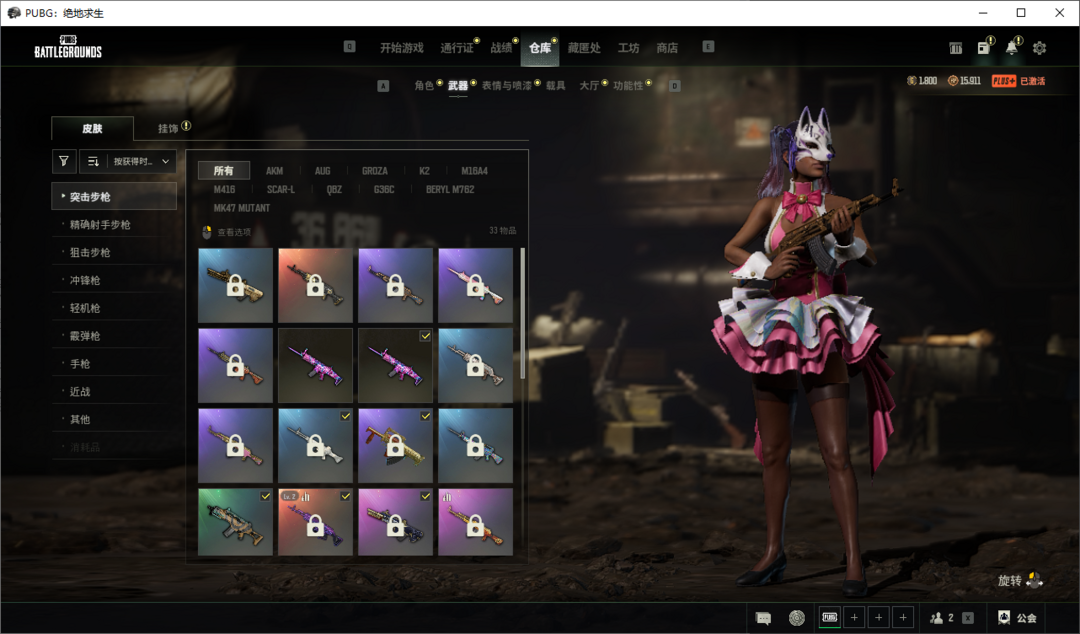Open the news panel icon with alert
This screenshot has width=1080, height=634.
coord(984,48)
